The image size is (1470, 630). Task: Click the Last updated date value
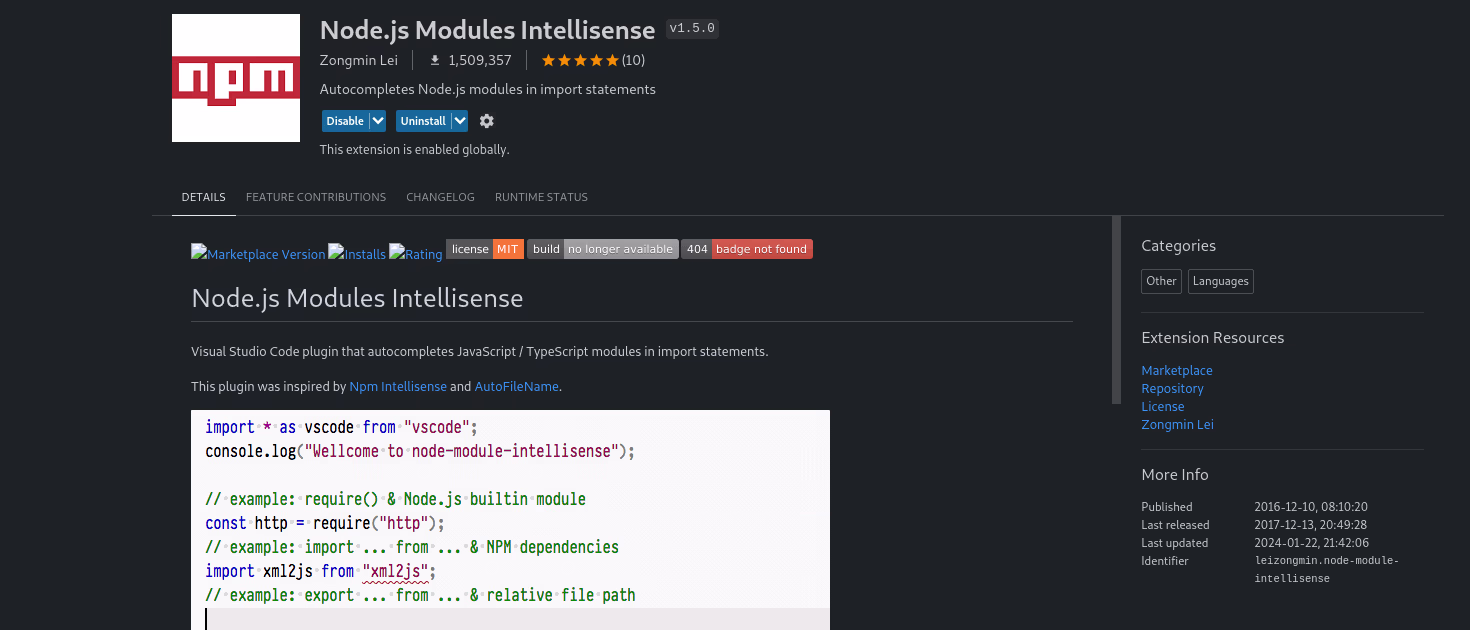tap(1311, 543)
